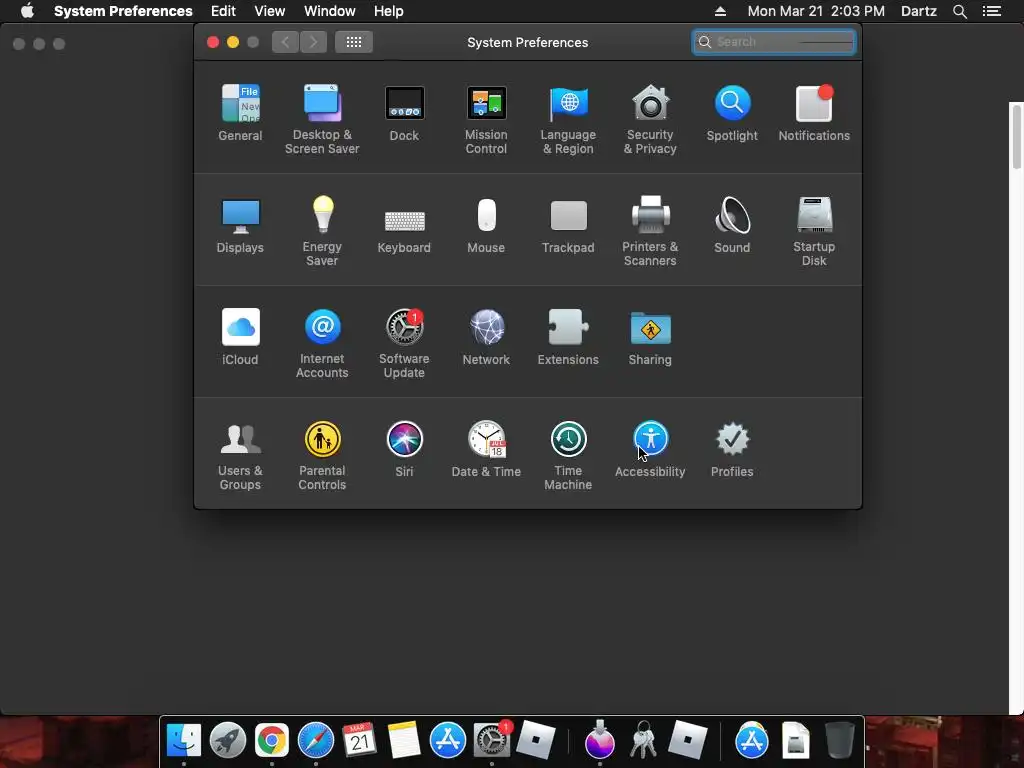Viewport: 1024px width, 768px height.
Task: Open the Trash in the Dock
Action: (840, 741)
